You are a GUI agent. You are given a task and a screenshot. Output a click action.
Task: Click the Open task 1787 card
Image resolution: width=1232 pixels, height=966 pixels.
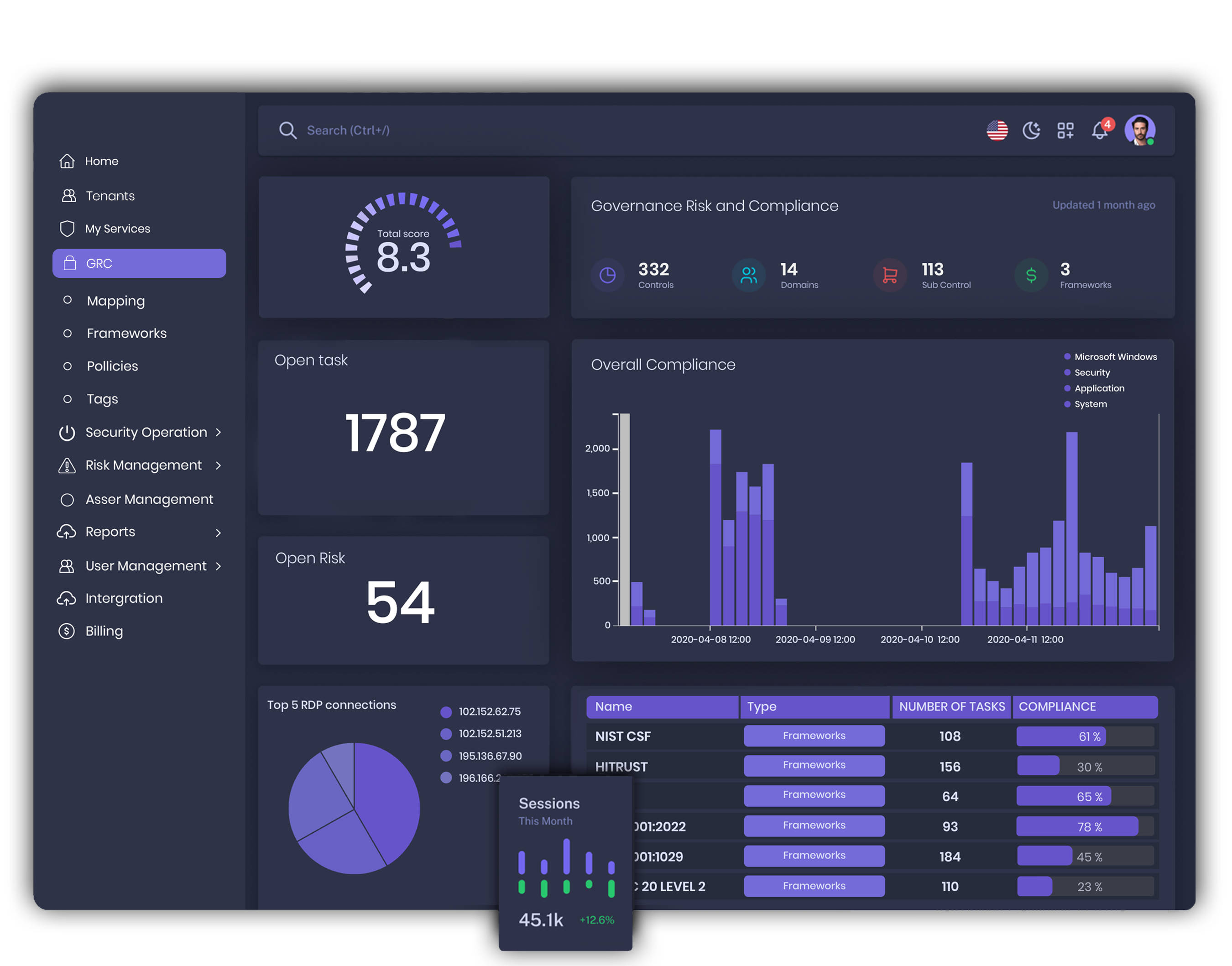[x=404, y=428]
